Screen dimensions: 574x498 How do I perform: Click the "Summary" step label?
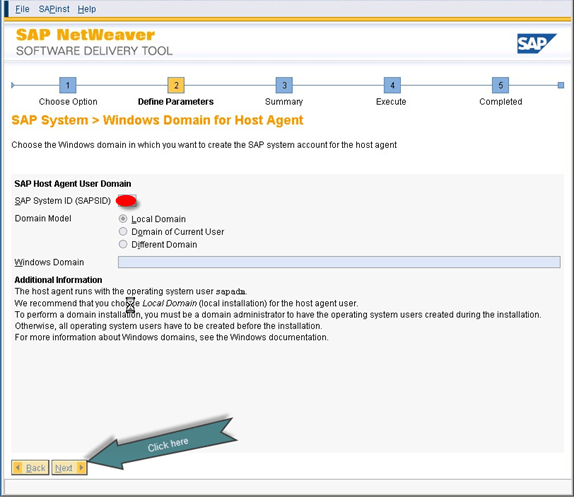click(x=284, y=102)
